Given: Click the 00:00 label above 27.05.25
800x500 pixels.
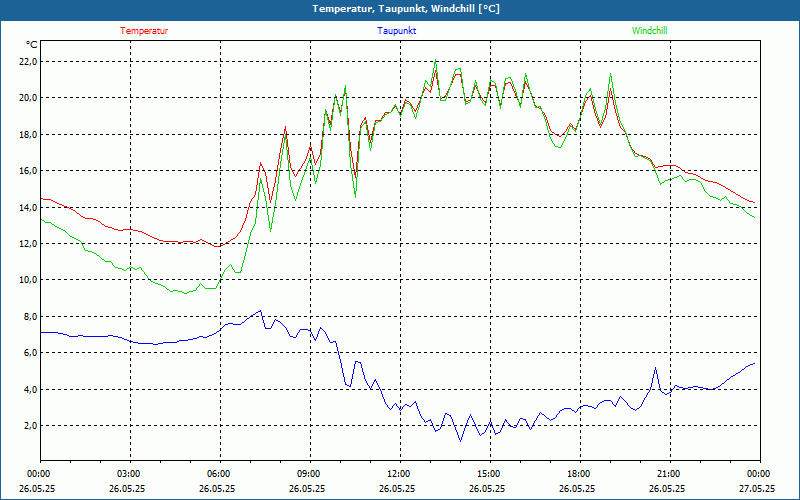Looking at the screenshot, I should [760, 474].
